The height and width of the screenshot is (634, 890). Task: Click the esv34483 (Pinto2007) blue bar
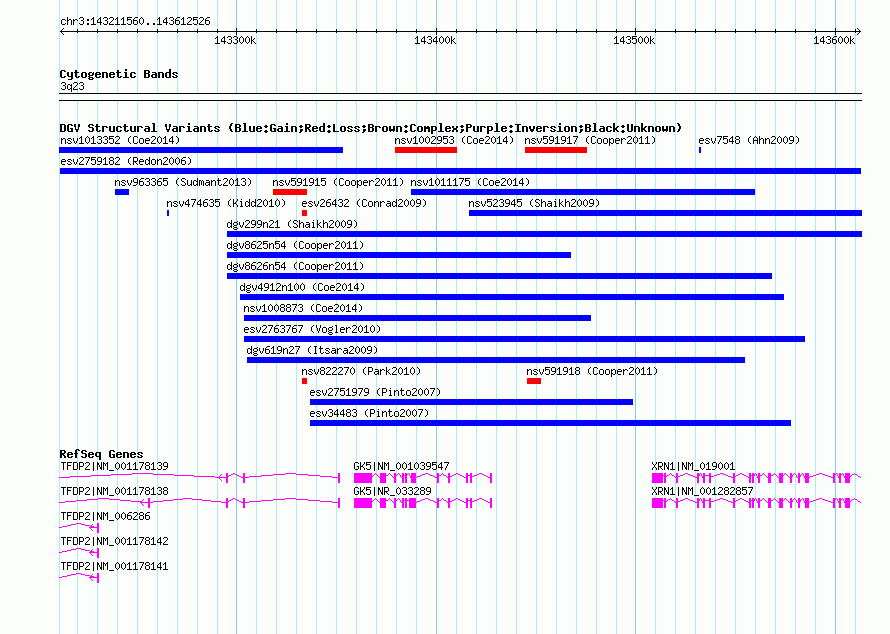[550, 423]
